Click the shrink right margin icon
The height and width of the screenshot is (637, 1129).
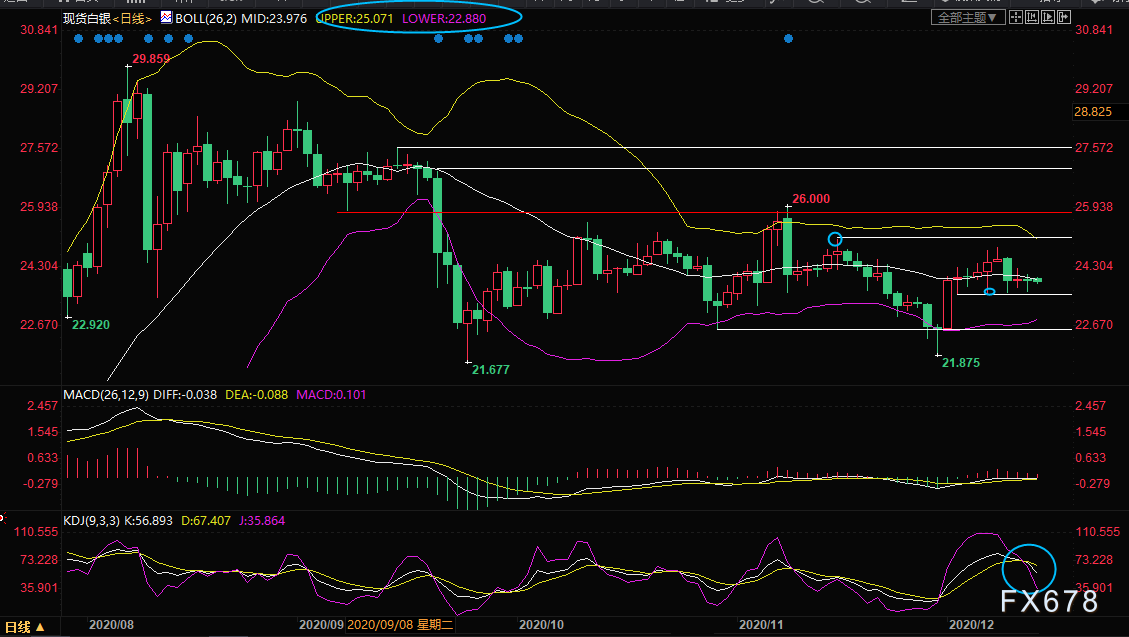pos(1064,17)
